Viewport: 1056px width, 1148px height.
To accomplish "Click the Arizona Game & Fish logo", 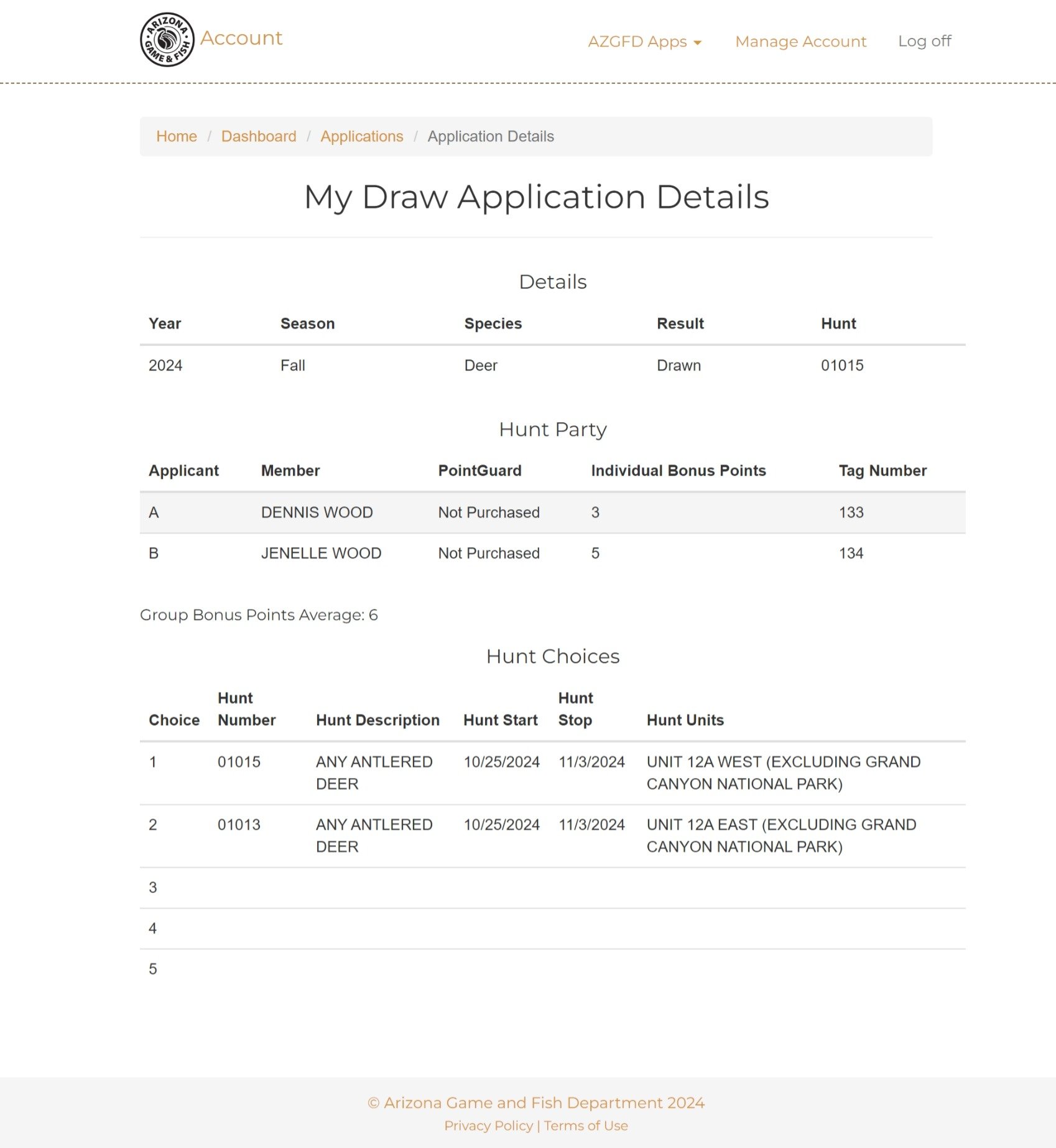I will [167, 40].
